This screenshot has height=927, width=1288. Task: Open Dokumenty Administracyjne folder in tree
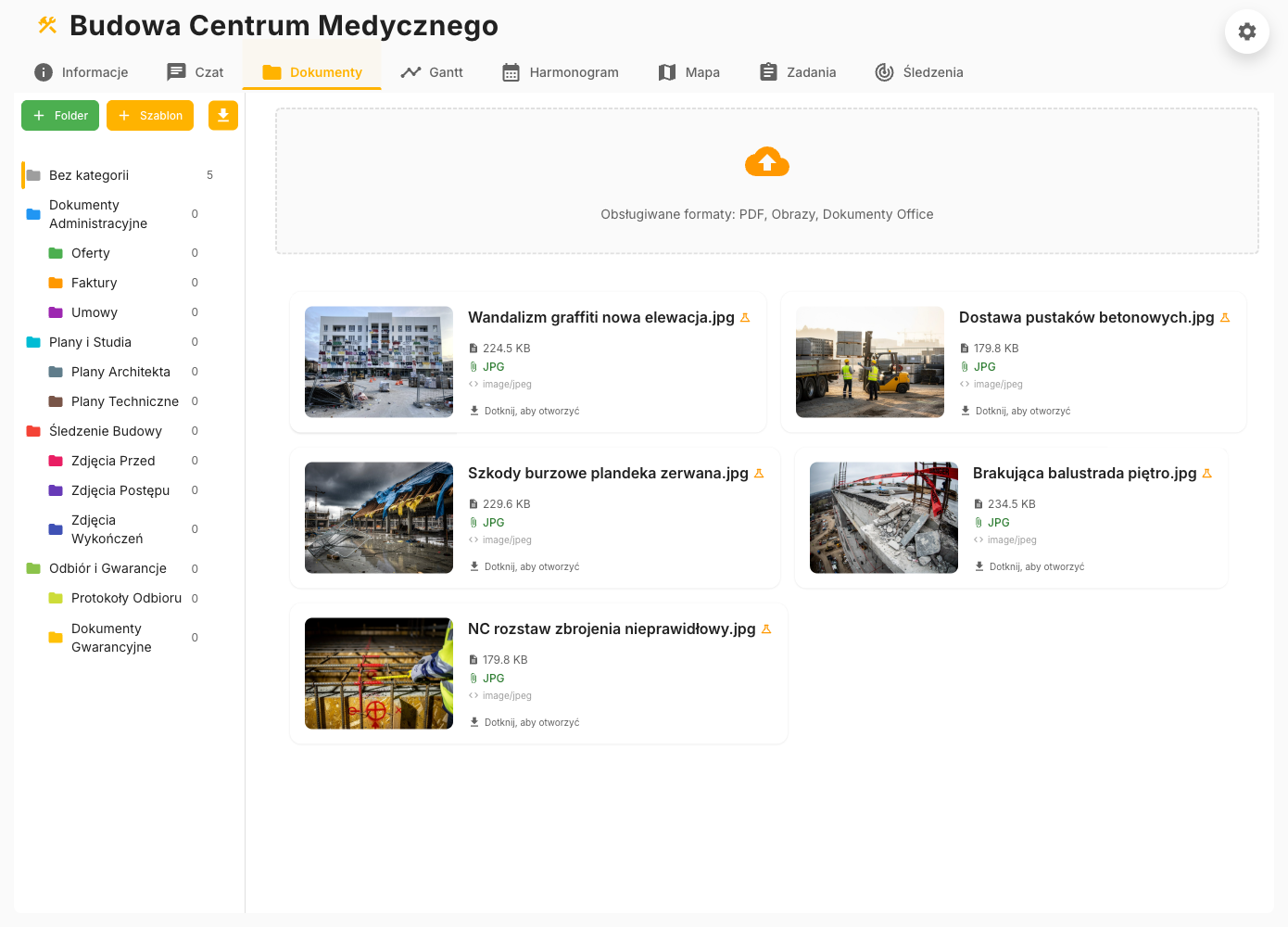click(x=97, y=214)
